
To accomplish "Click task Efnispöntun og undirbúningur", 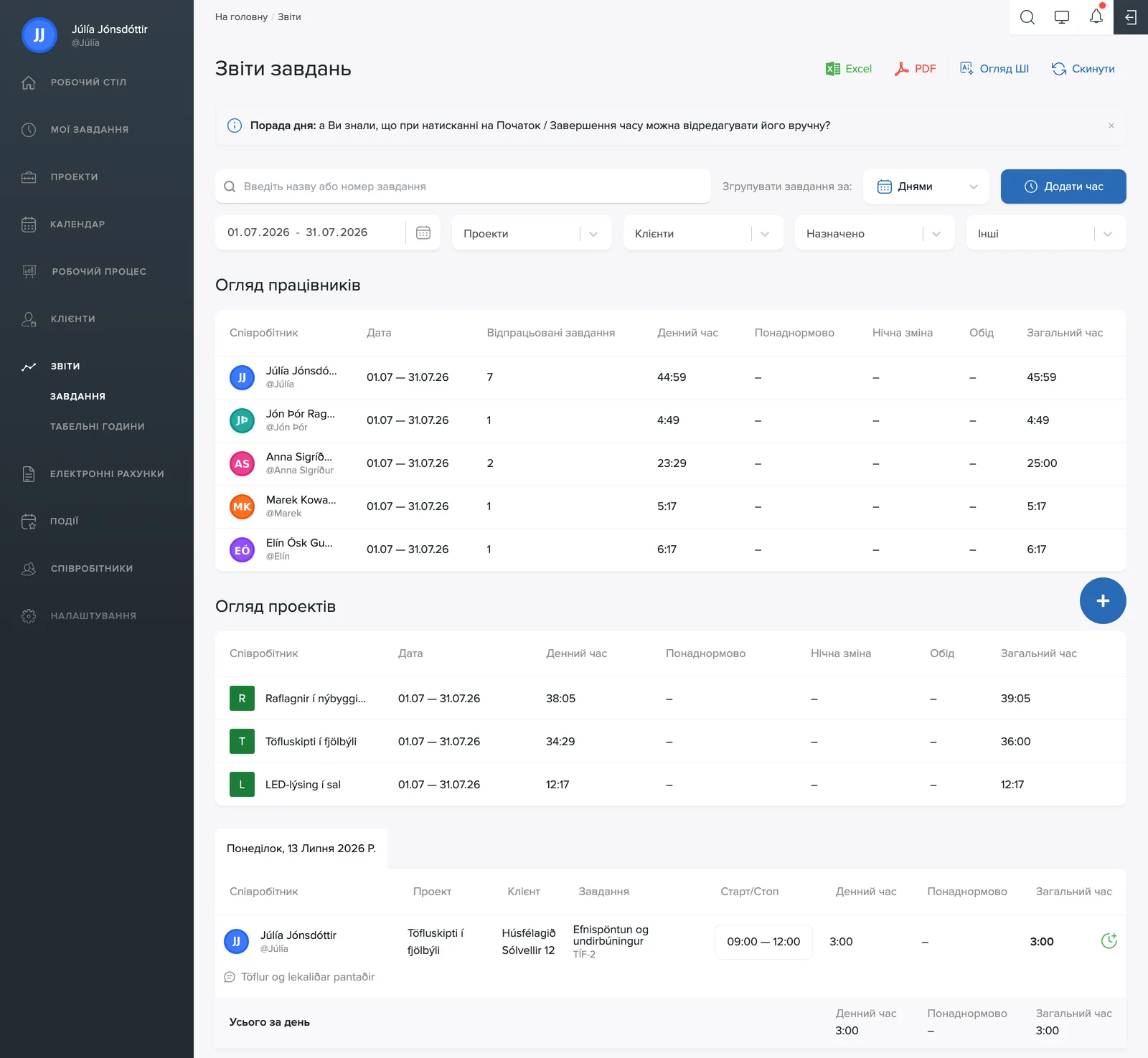I will pyautogui.click(x=611, y=935).
